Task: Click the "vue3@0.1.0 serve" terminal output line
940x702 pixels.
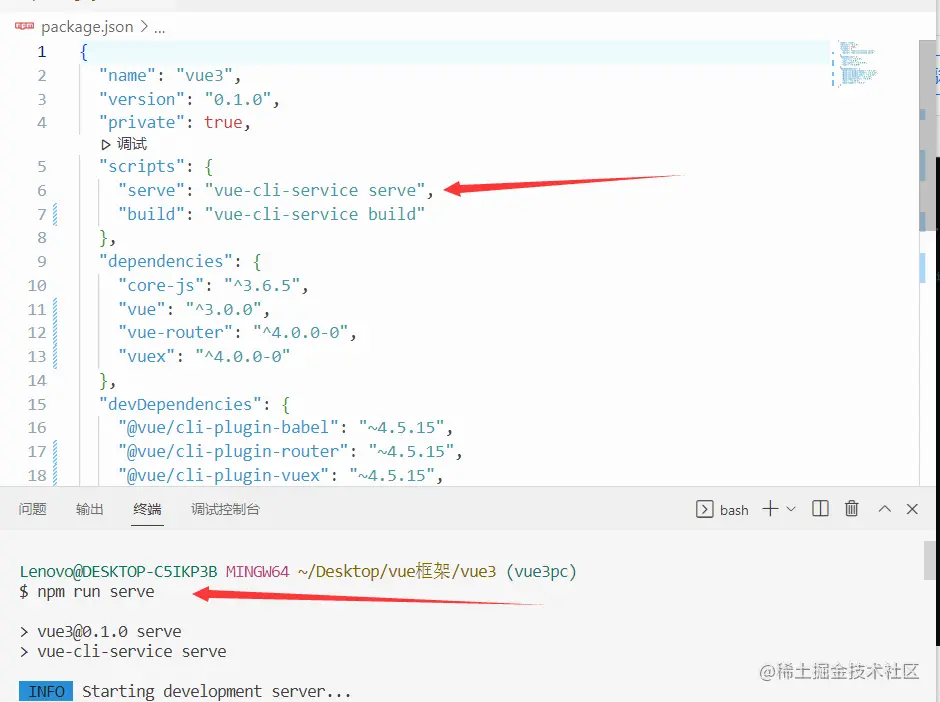Action: 109,632
